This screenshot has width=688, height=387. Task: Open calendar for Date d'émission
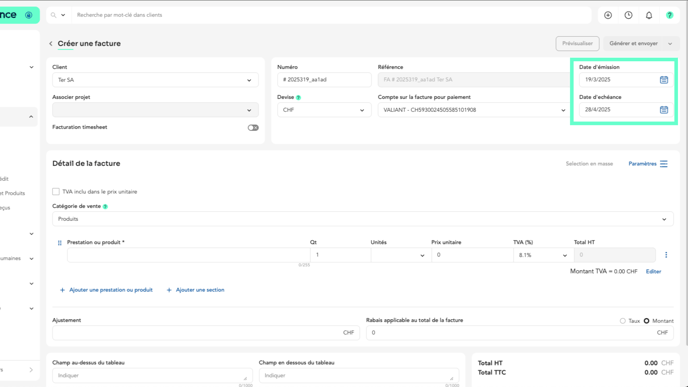(x=664, y=80)
